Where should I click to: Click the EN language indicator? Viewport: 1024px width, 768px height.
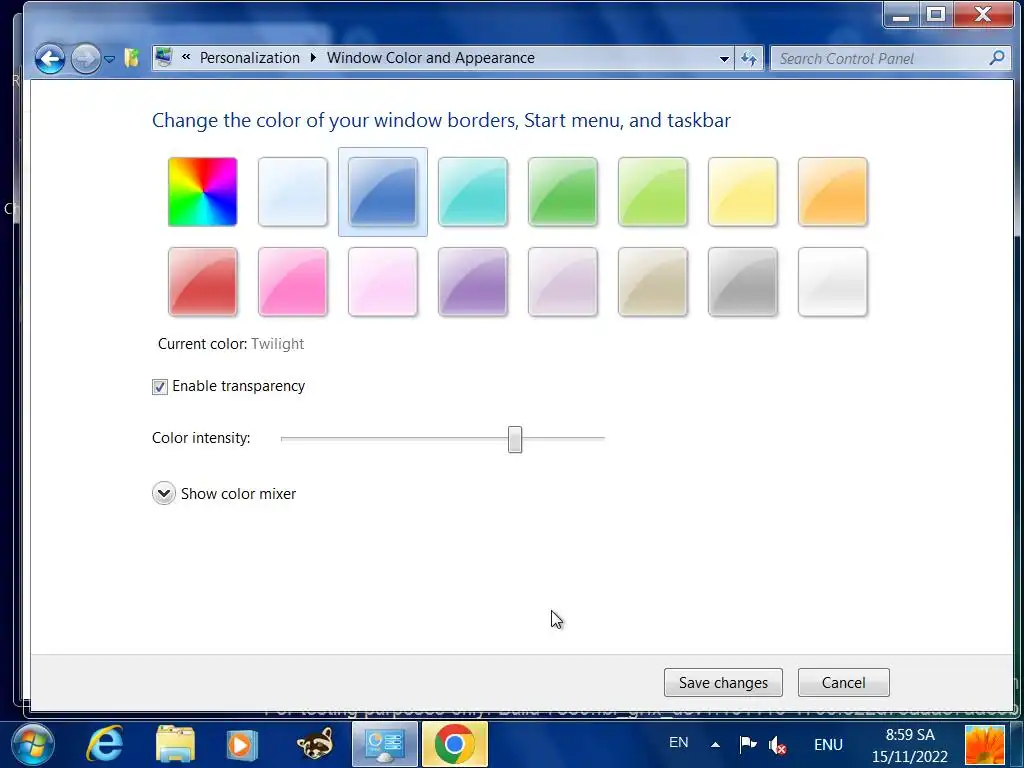click(679, 743)
